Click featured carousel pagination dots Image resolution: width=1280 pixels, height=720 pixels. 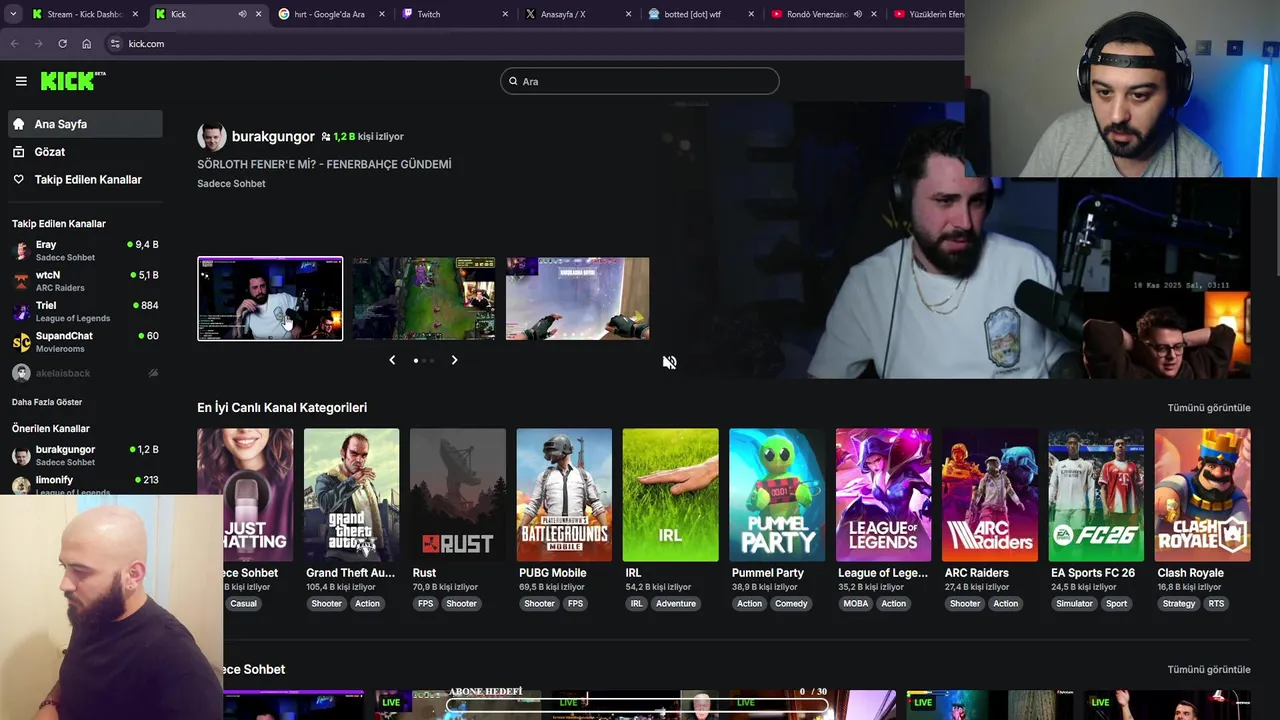coord(423,360)
